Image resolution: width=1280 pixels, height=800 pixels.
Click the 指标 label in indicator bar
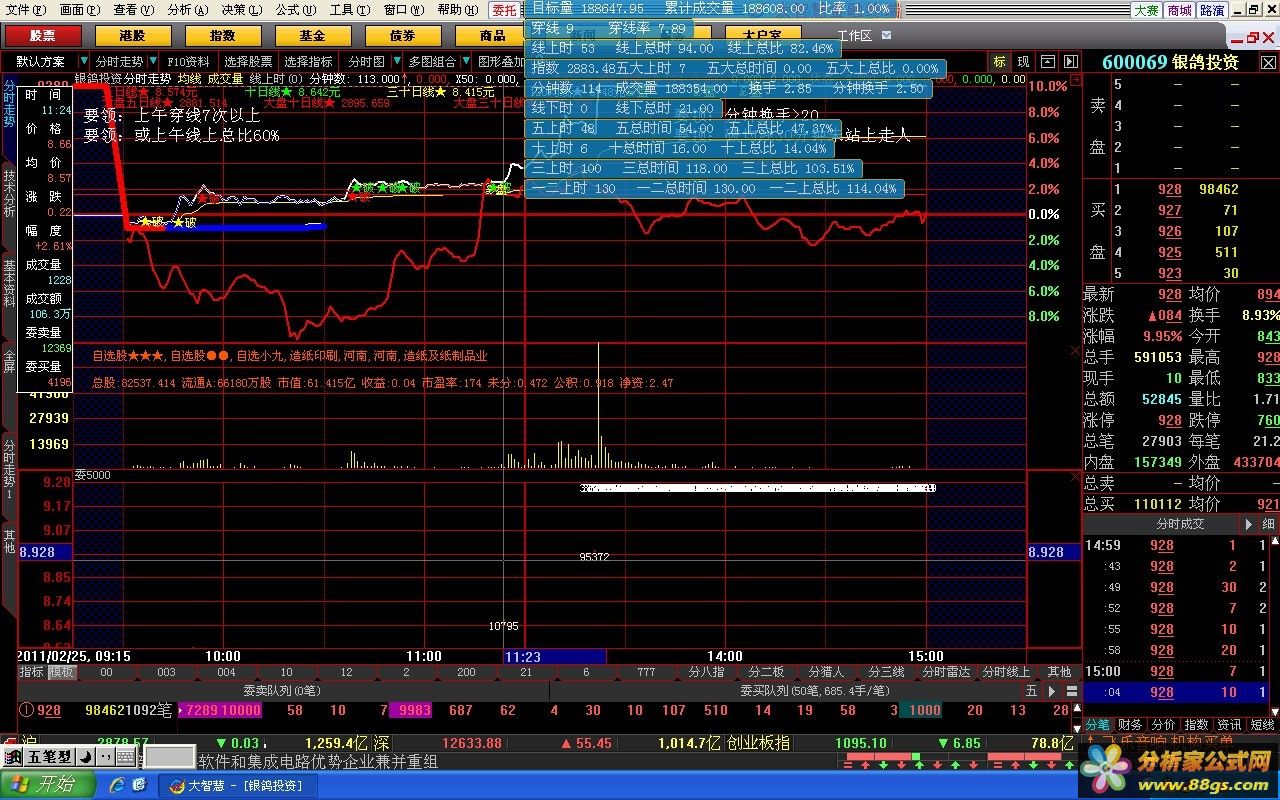coord(31,672)
